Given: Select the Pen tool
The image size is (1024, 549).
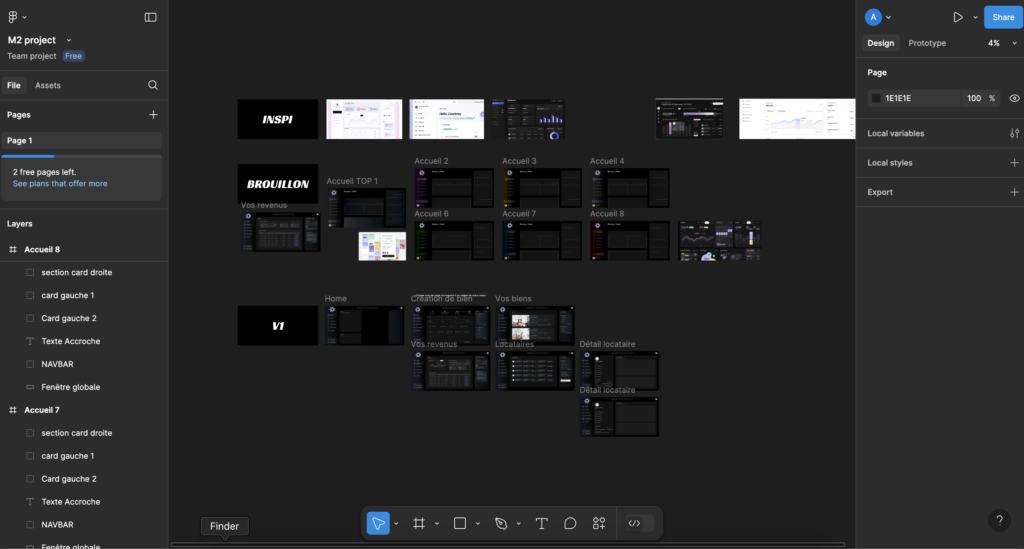Looking at the screenshot, I should tap(501, 523).
